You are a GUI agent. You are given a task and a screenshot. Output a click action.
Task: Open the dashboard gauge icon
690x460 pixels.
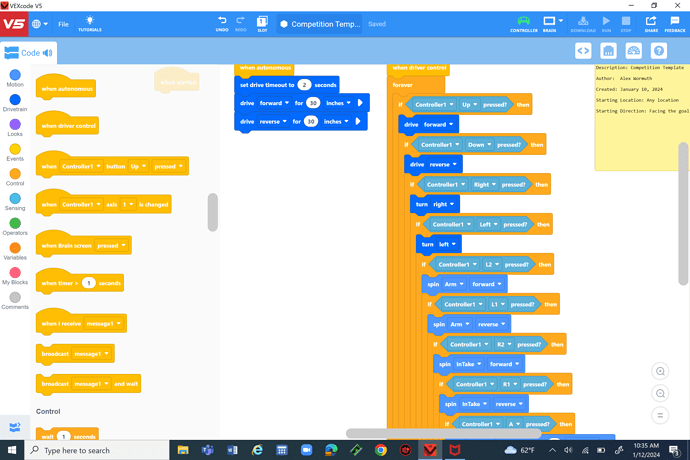pyautogui.click(x=633, y=51)
